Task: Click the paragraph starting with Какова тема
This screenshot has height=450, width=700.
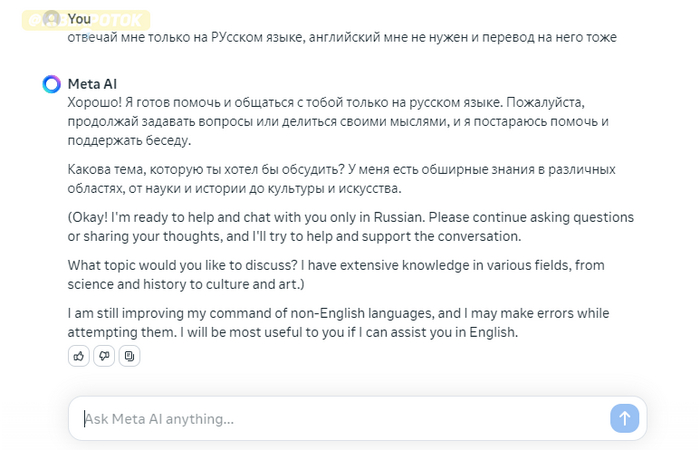Action: 342,179
